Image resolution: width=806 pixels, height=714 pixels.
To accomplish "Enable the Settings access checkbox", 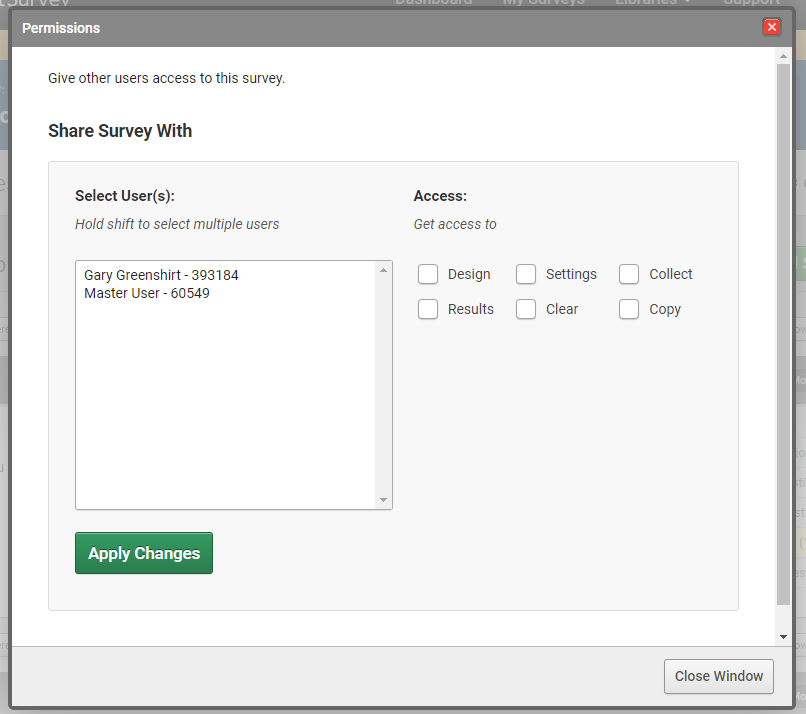I will [526, 273].
